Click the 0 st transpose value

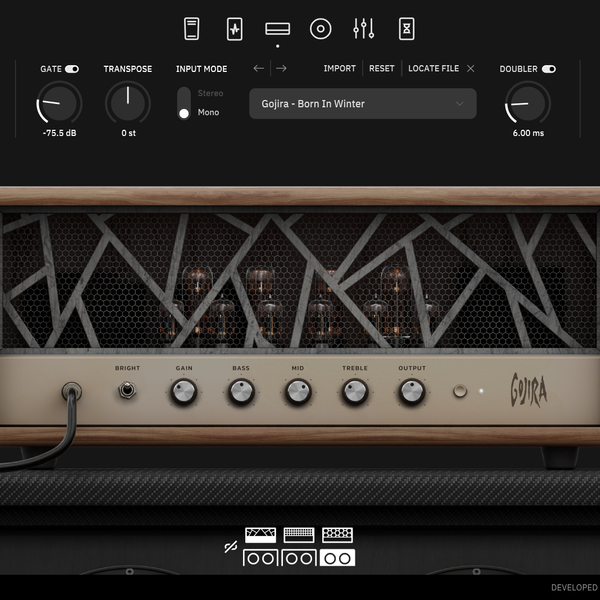coord(129,133)
